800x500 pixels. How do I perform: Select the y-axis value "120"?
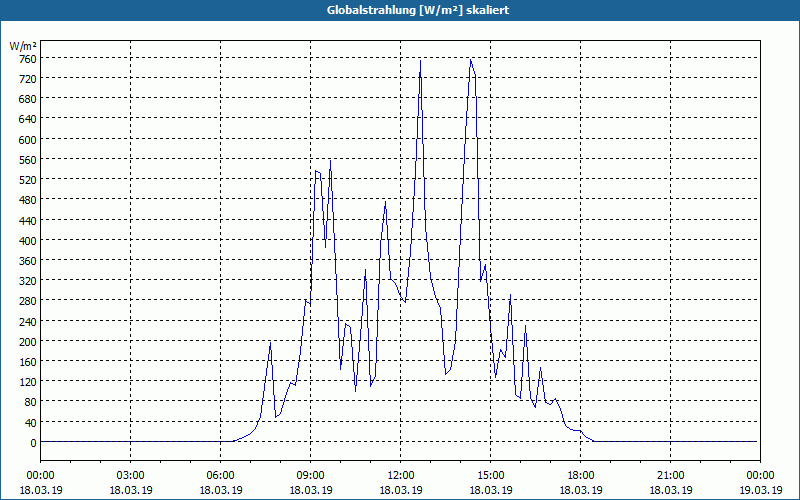tap(28, 383)
